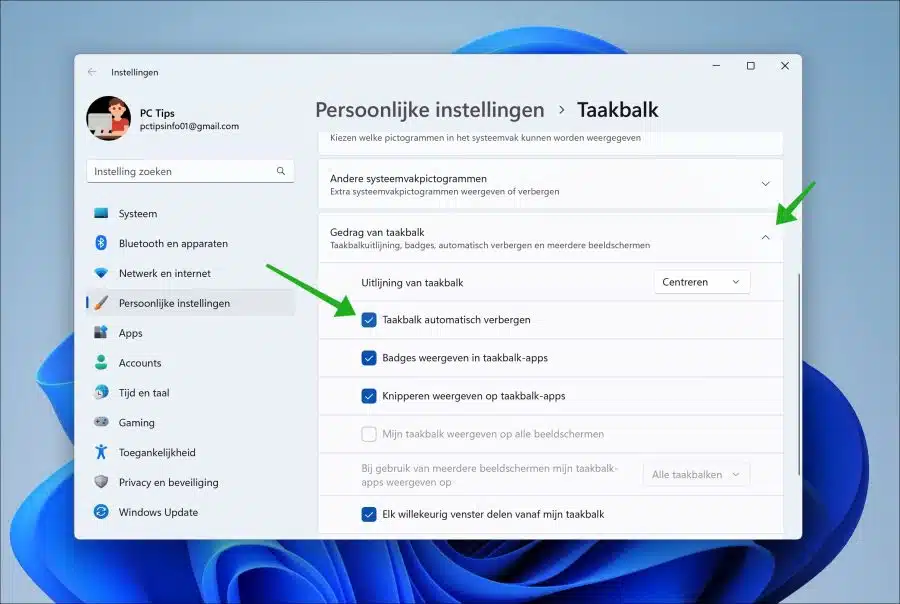The height and width of the screenshot is (604, 900).
Task: Open the Accounts settings page
Action: pos(191,363)
